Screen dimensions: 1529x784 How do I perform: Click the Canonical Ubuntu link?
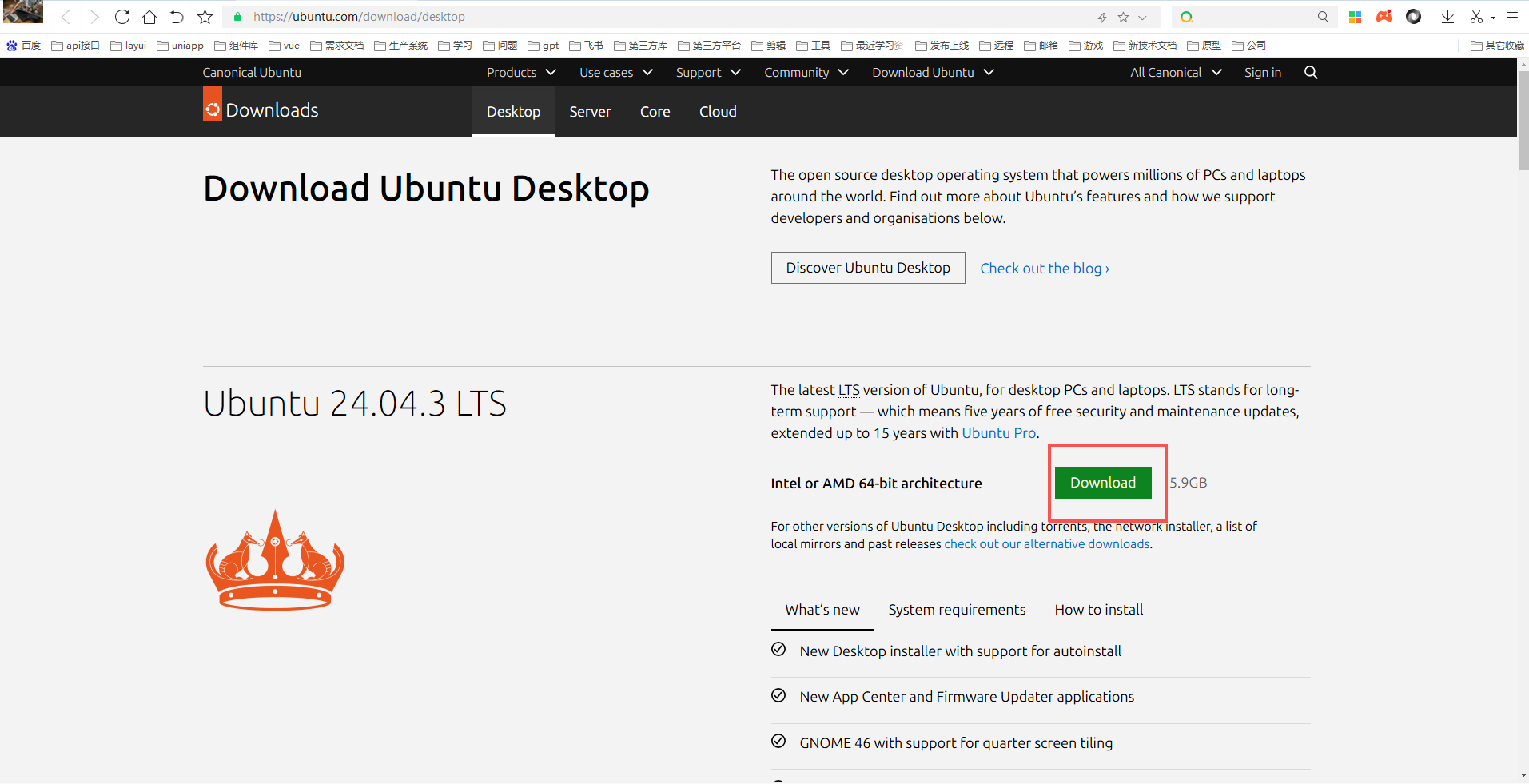click(252, 72)
